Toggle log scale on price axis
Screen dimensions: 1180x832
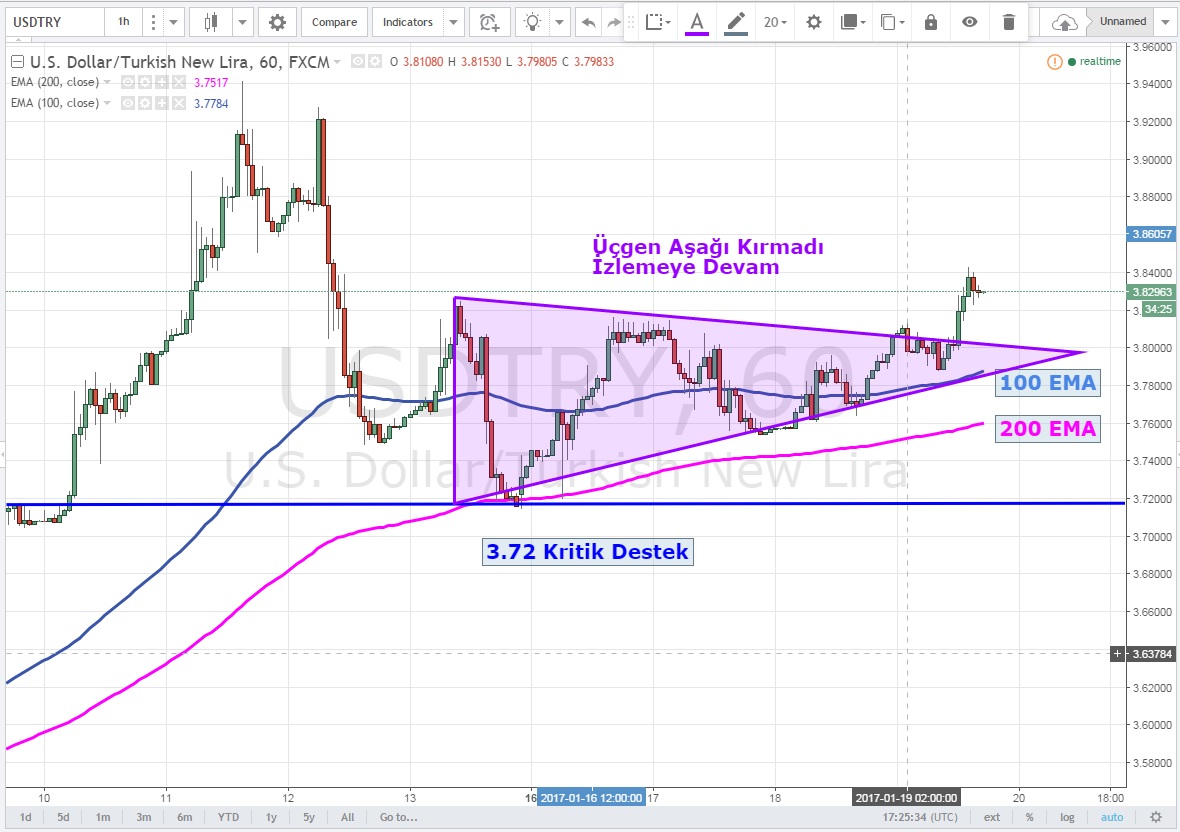[x=1067, y=817]
